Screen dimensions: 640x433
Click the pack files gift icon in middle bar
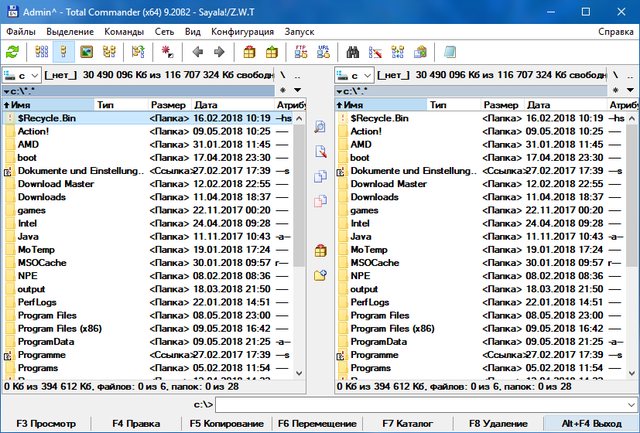[x=320, y=250]
